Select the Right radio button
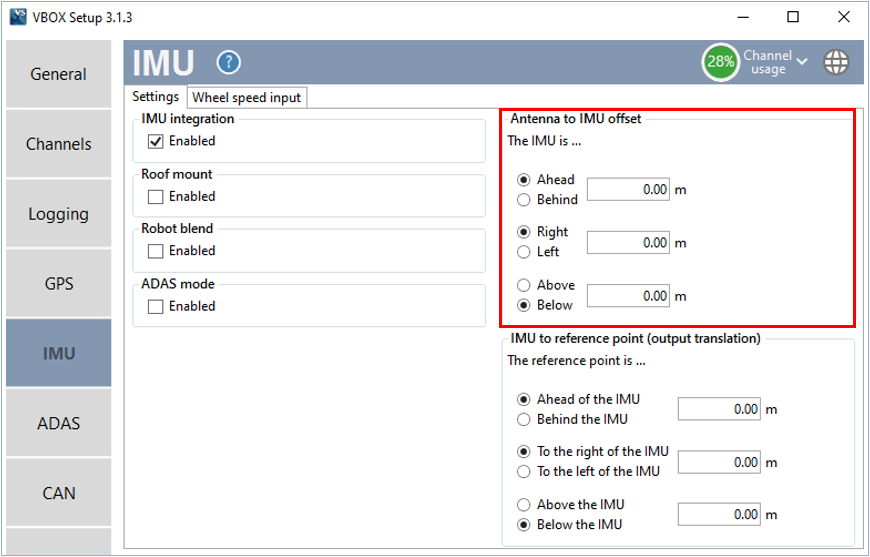Screen dimensions: 870x557 coord(523,232)
